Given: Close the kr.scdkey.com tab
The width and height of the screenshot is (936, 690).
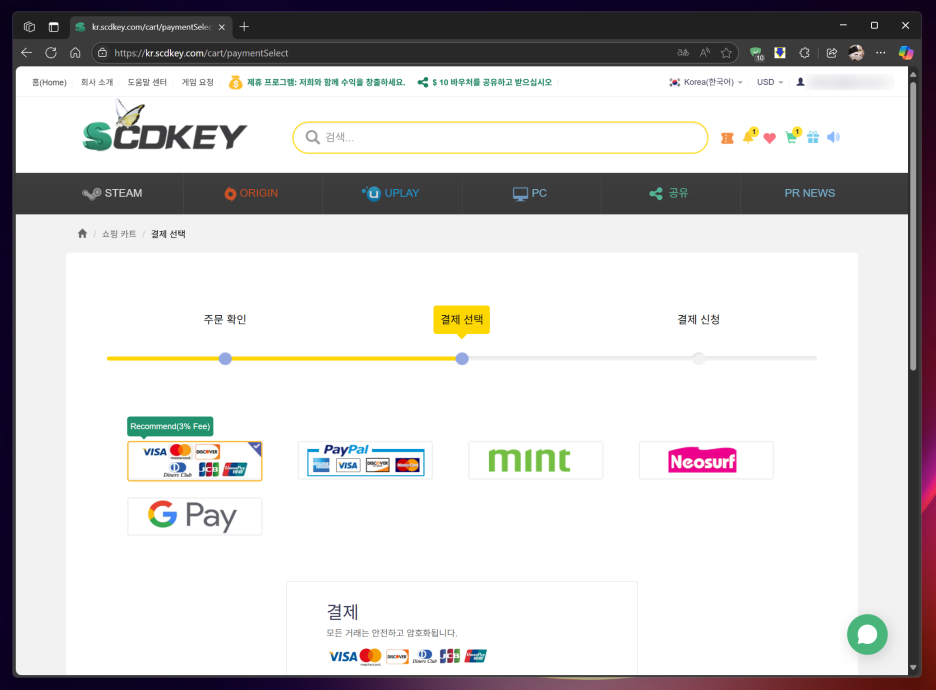Looking at the screenshot, I should coord(221,27).
